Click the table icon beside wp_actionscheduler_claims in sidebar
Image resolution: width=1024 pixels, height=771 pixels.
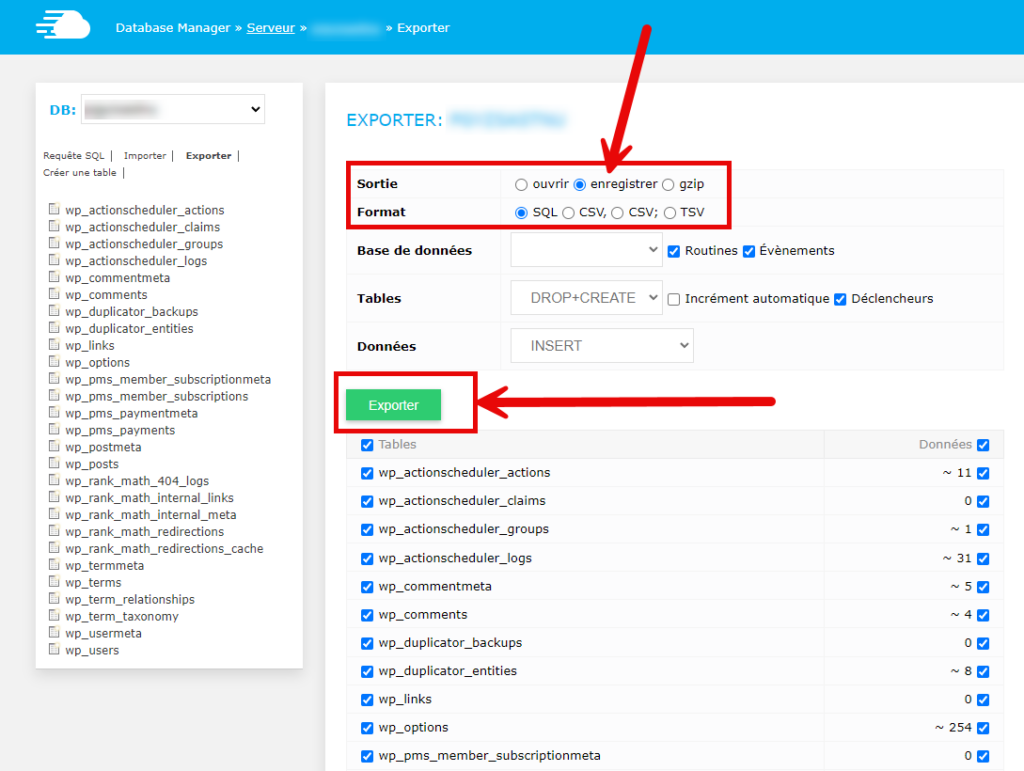click(54, 226)
